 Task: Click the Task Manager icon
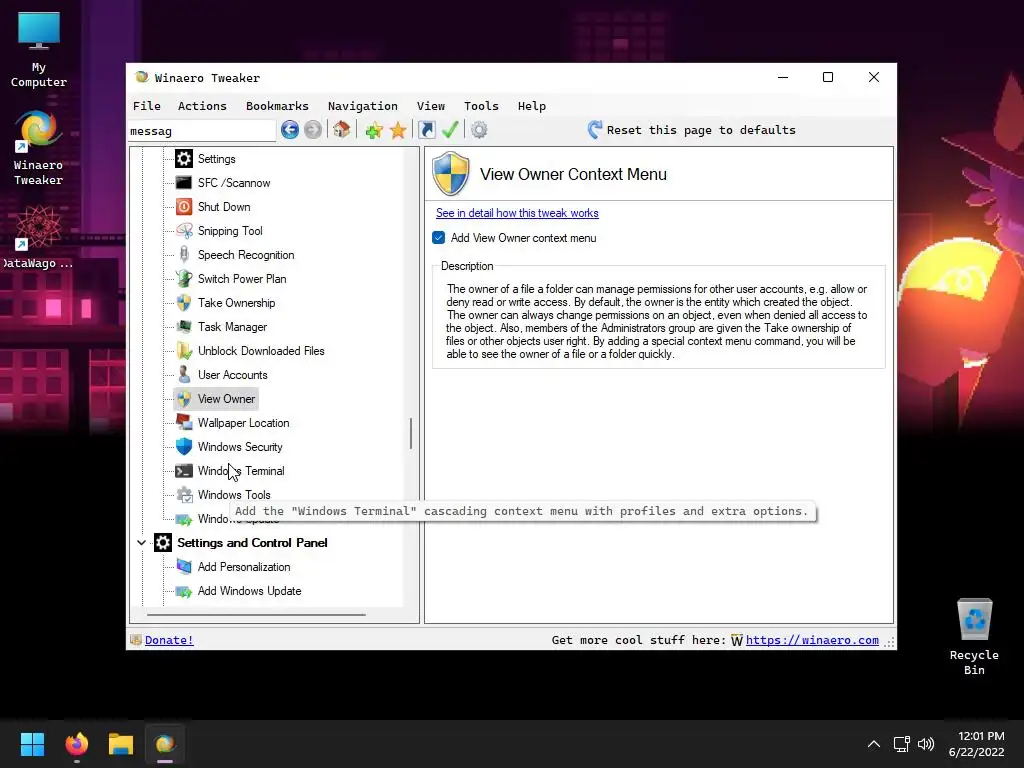click(184, 327)
